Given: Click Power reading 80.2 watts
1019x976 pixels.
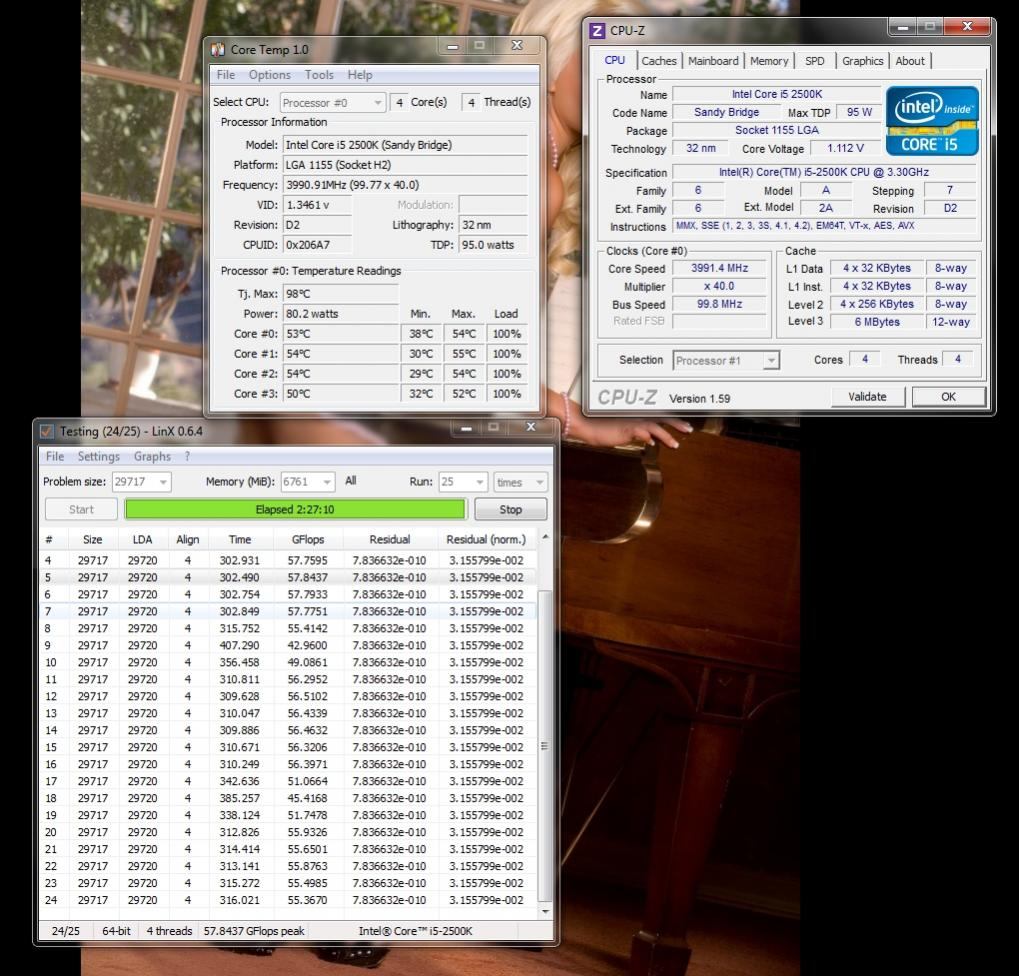Looking at the screenshot, I should click(x=340, y=314).
